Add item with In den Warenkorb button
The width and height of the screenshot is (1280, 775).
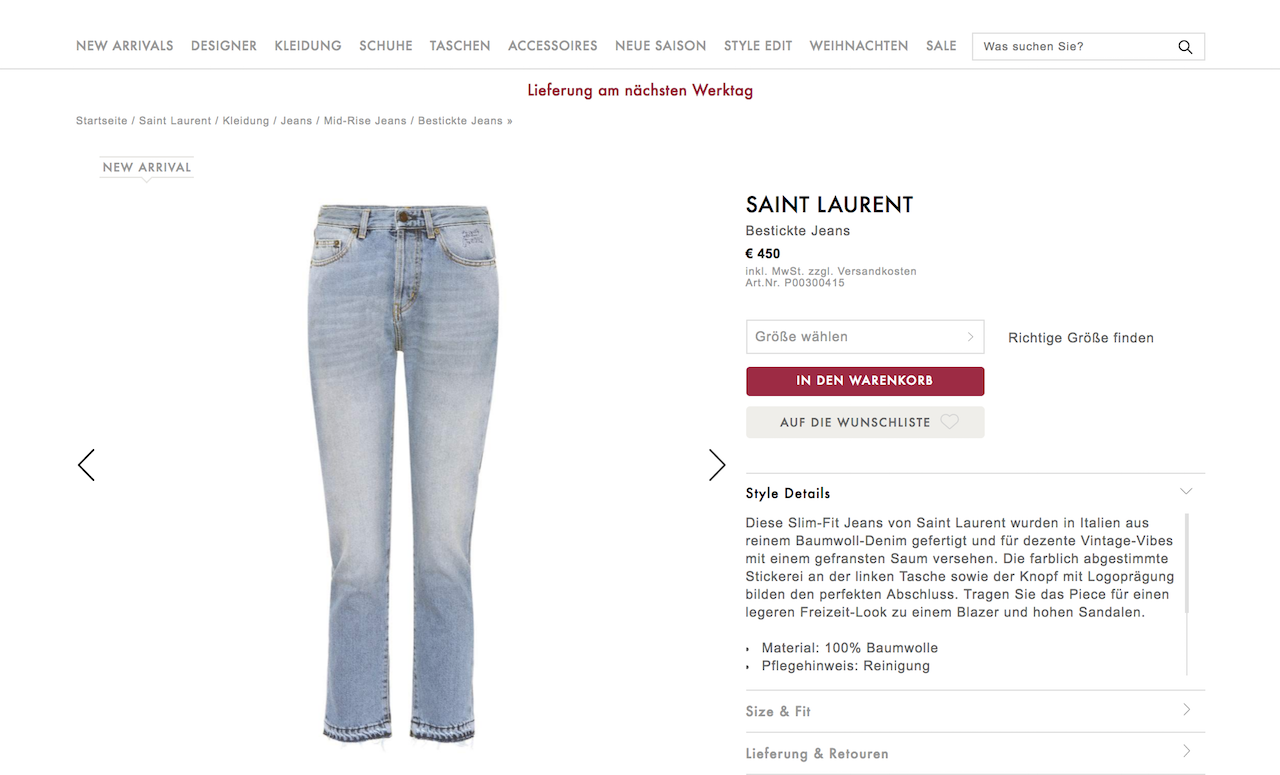coord(865,381)
